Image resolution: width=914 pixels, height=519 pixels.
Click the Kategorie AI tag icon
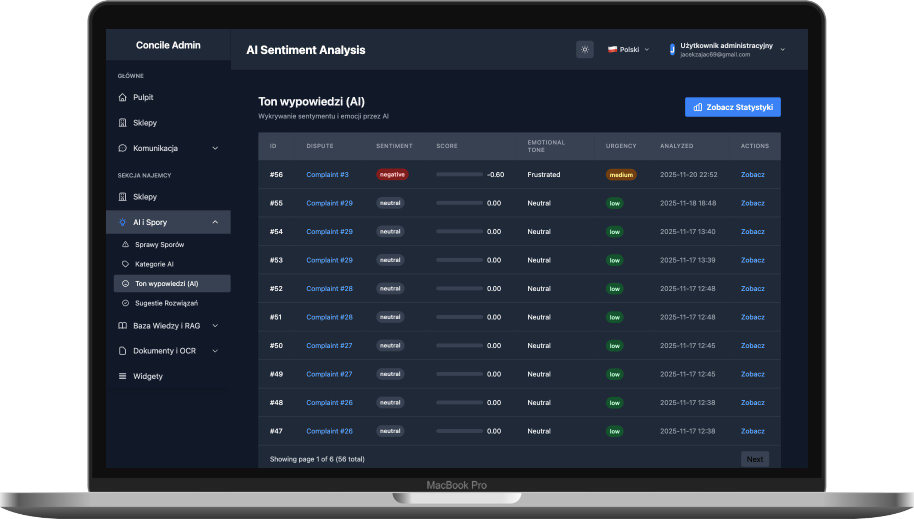pos(125,264)
